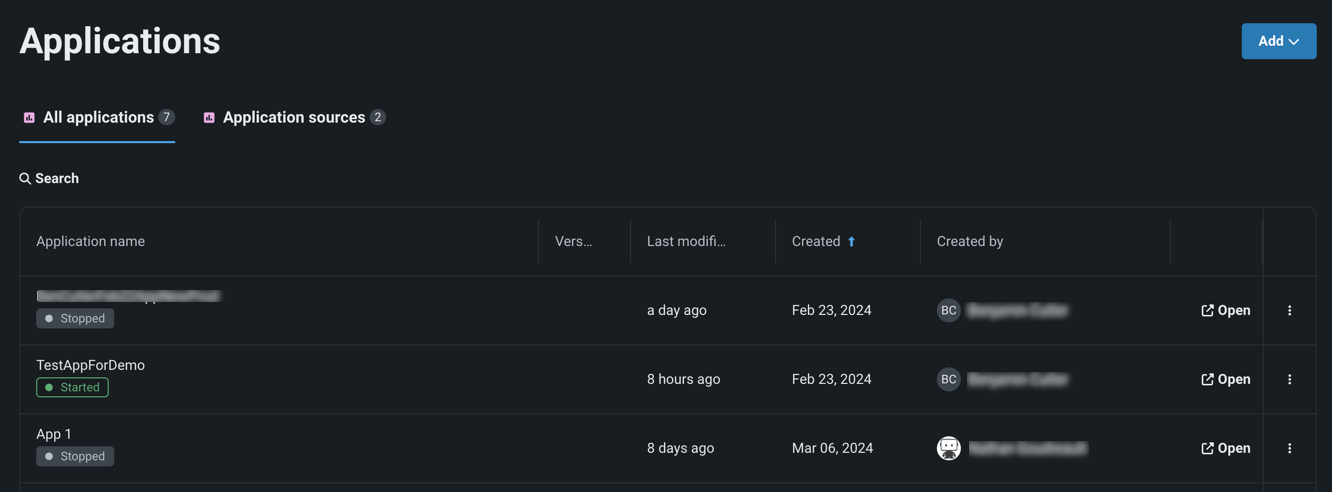Open kebab menu for TestAppForDemo row
Image resolution: width=1332 pixels, height=492 pixels.
1289,380
